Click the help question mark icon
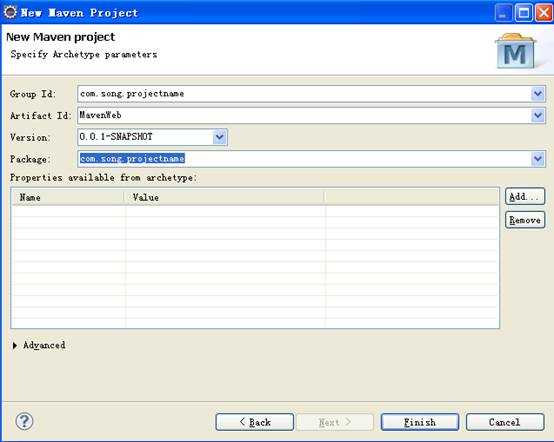554x442 pixels. (x=24, y=421)
